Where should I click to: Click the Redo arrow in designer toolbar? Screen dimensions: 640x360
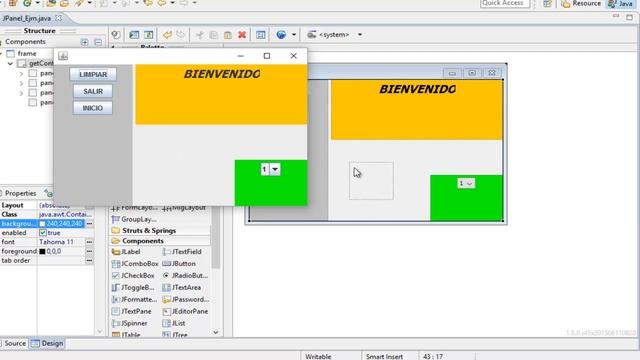coord(181,35)
